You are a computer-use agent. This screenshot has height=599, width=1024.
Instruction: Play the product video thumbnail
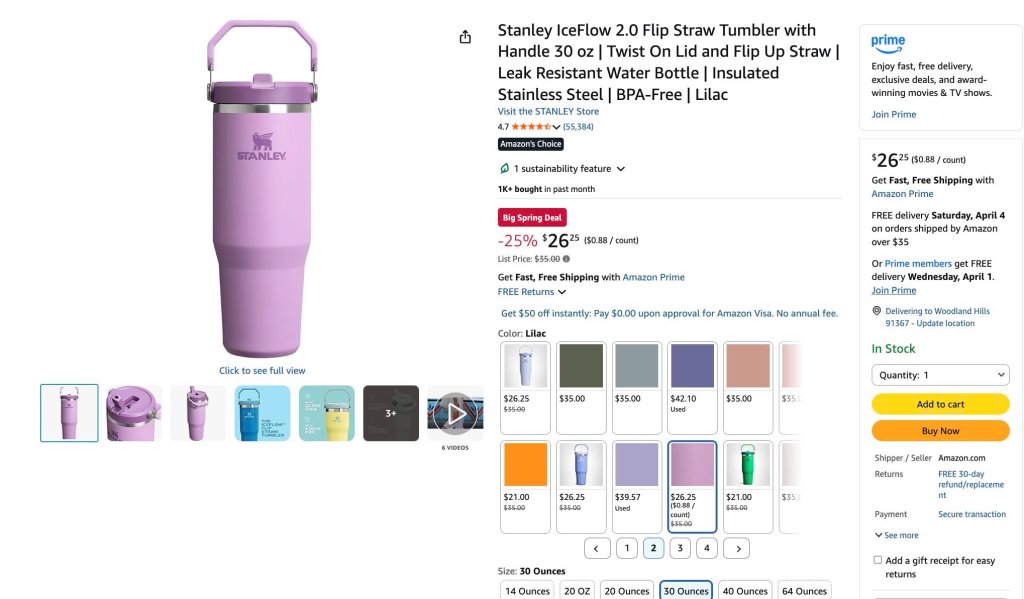[455, 413]
